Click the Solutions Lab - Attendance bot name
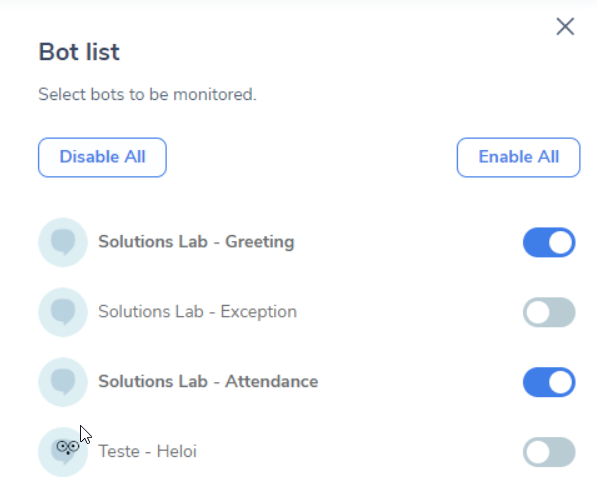Image resolution: width=598 pixels, height=499 pixels. pyautogui.click(x=208, y=381)
